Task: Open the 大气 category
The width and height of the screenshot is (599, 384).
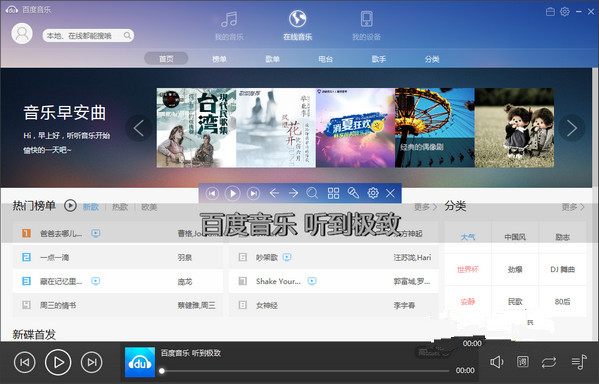Action: click(x=468, y=237)
